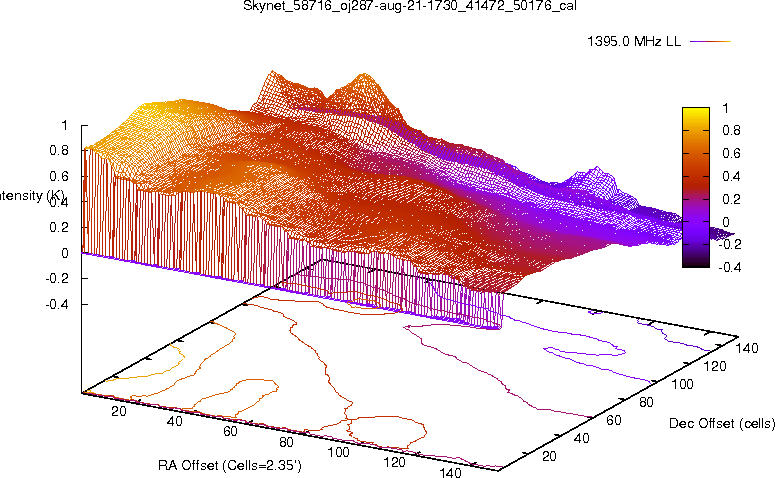Pick Dec Offset axis tick label 100
Image resolution: width=775 pixels, height=478 pixels.
click(682, 384)
